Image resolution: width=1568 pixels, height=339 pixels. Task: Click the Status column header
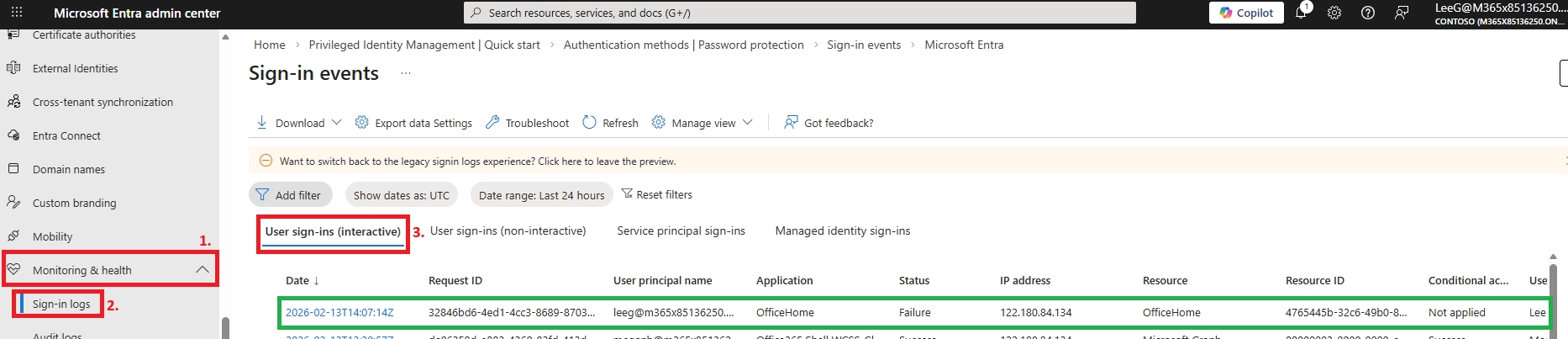(914, 281)
